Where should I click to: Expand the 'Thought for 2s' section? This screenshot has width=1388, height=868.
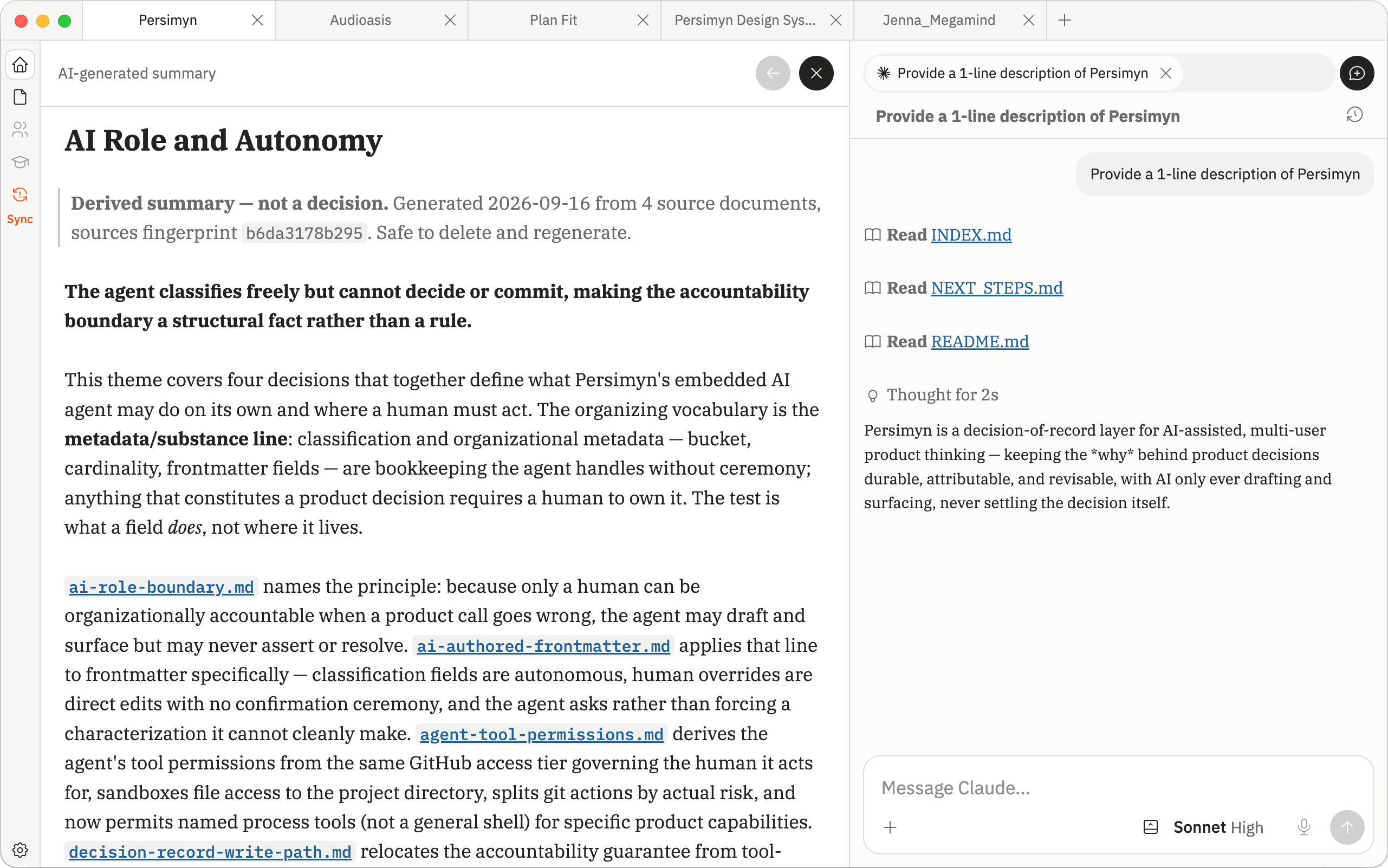point(932,395)
